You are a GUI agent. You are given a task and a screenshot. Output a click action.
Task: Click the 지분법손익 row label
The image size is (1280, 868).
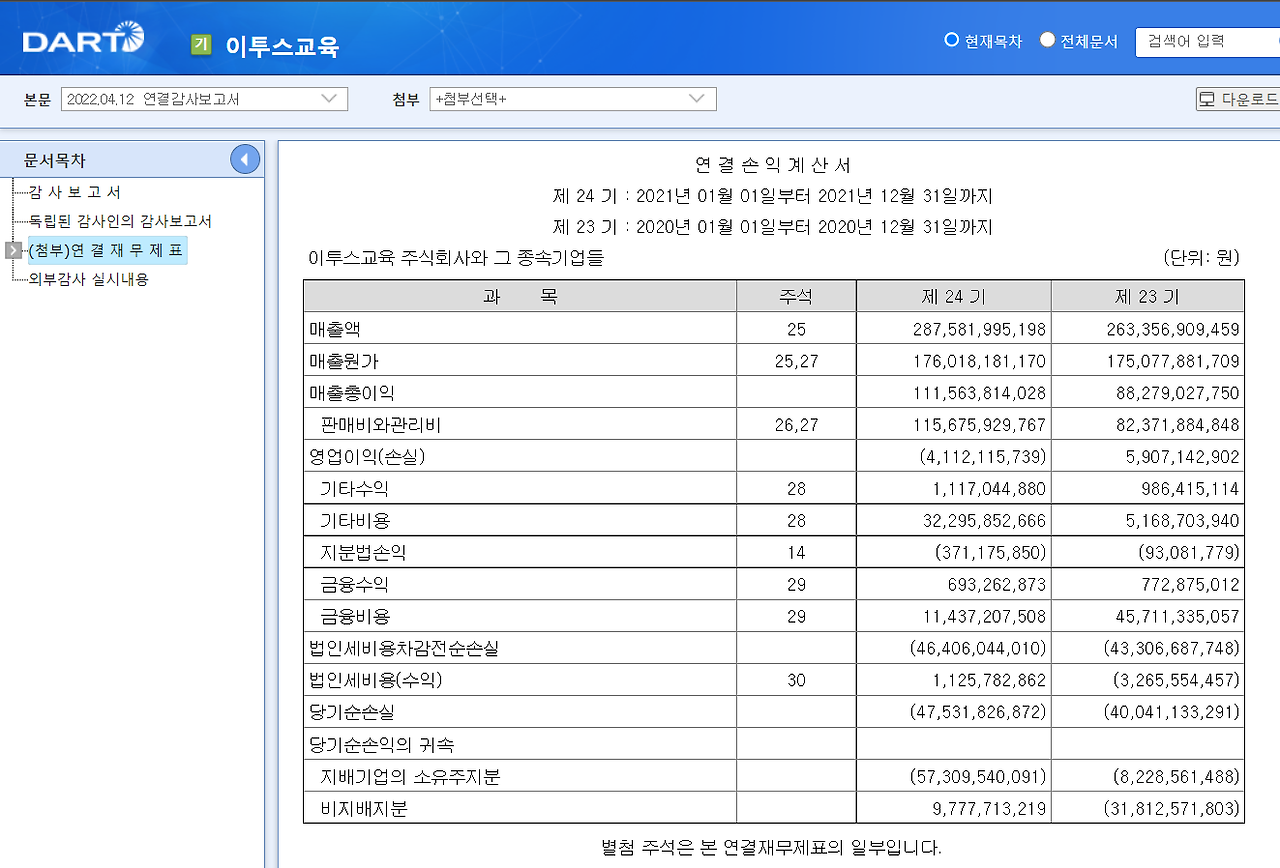click(363, 553)
